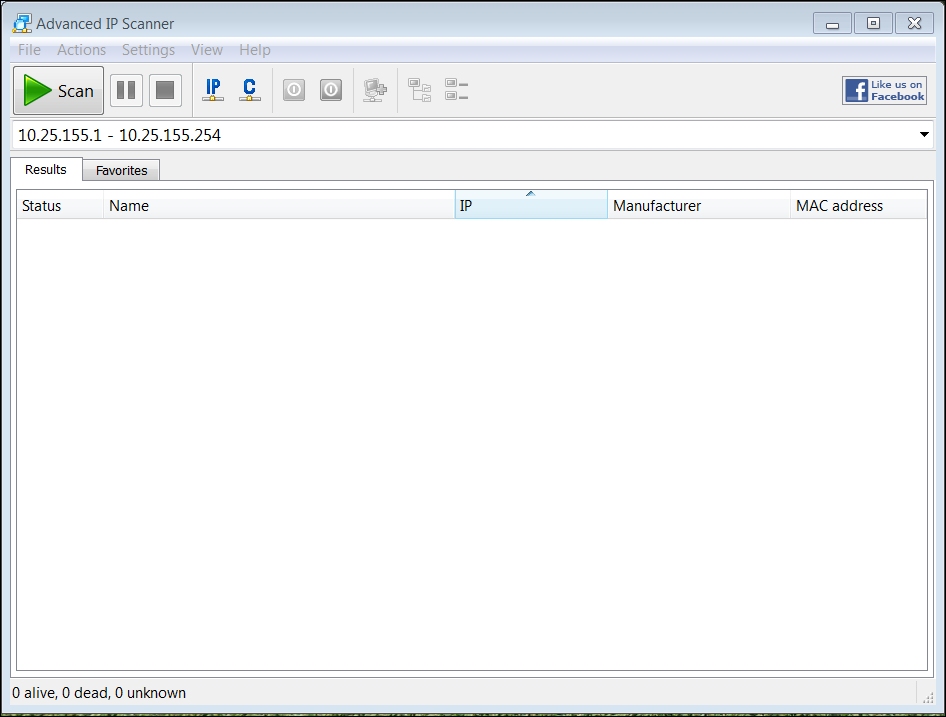Click the C-class subnet range icon
This screenshot has height=717, width=946.
[x=249, y=89]
